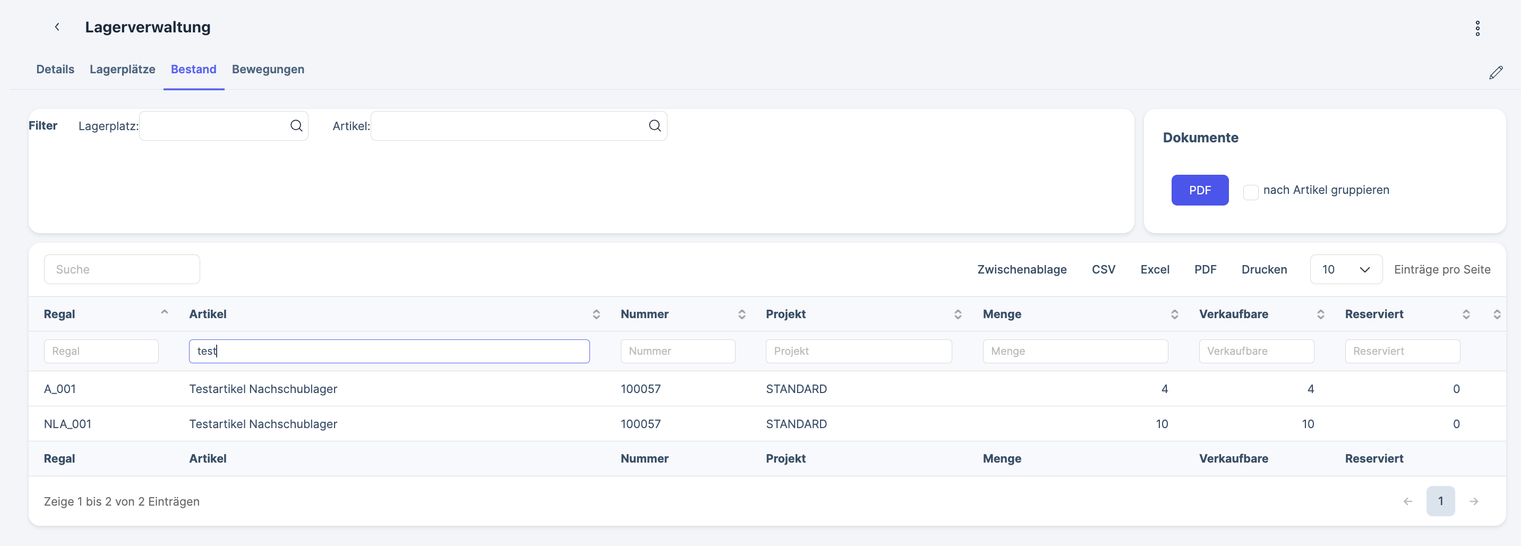Click the back arrow beside Lagerverwaltung
This screenshot has height=546, width=1521.
(x=57, y=27)
